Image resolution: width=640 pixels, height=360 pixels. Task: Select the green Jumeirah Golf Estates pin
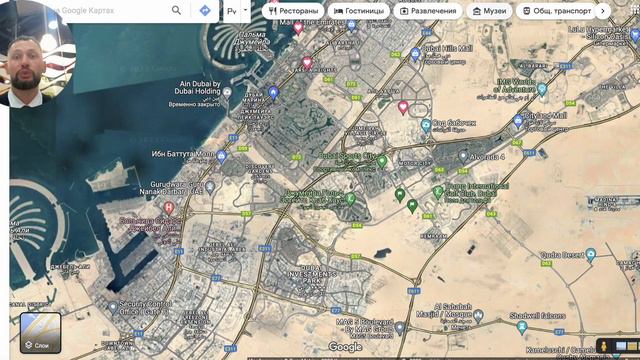pyautogui.click(x=350, y=199)
